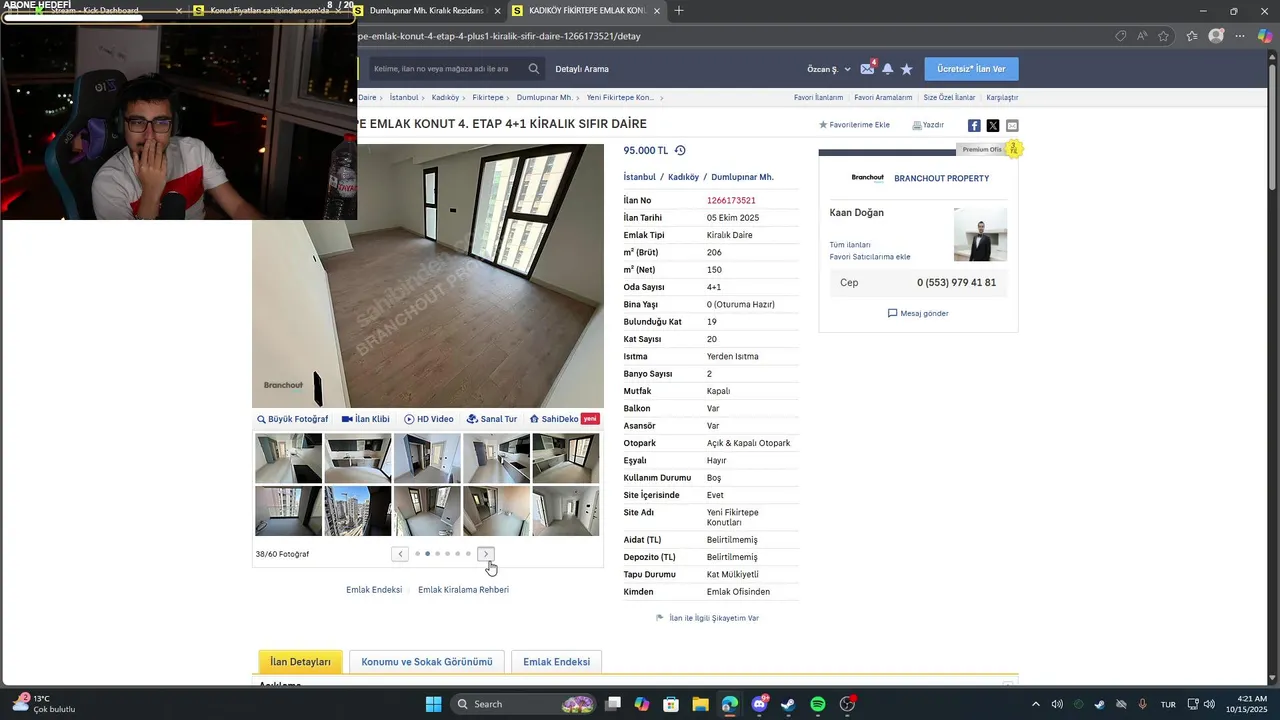The width and height of the screenshot is (1280, 720).
Task: Click Favori Satıcılarıma ekle link
Action: click(870, 257)
